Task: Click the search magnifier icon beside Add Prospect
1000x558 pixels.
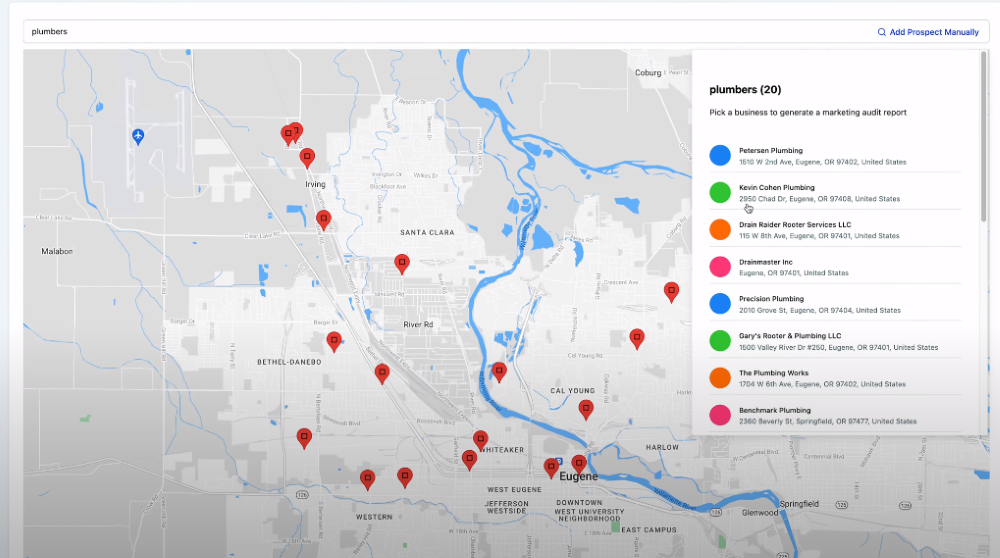Action: (881, 32)
